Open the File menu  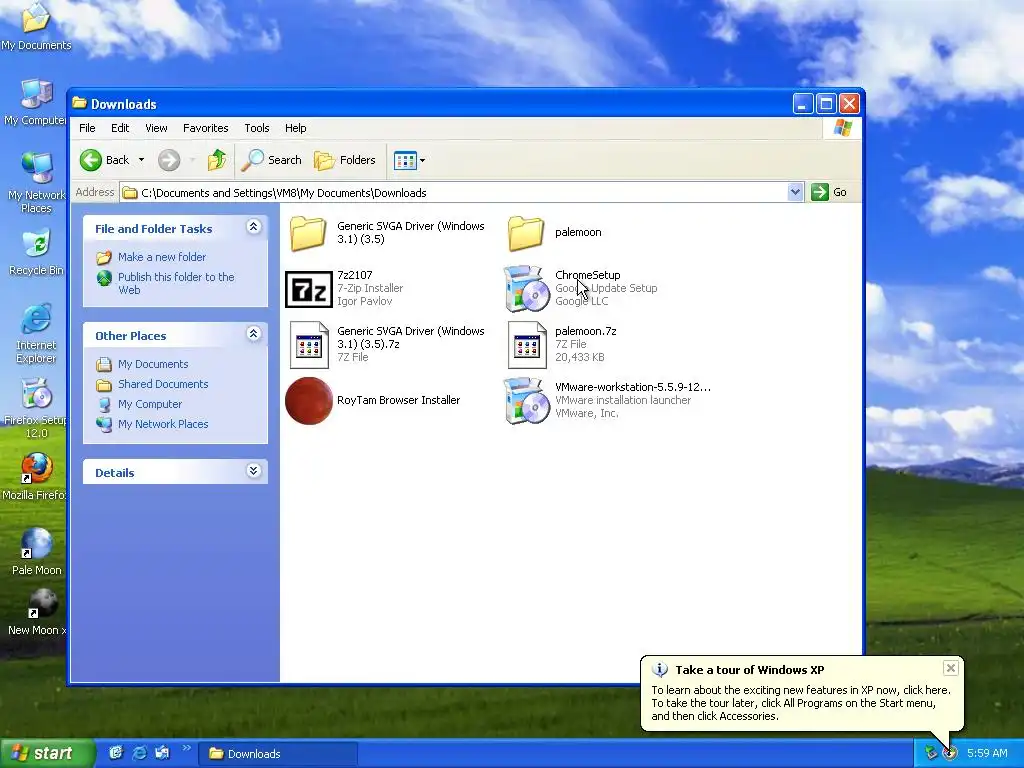pyautogui.click(x=87, y=128)
